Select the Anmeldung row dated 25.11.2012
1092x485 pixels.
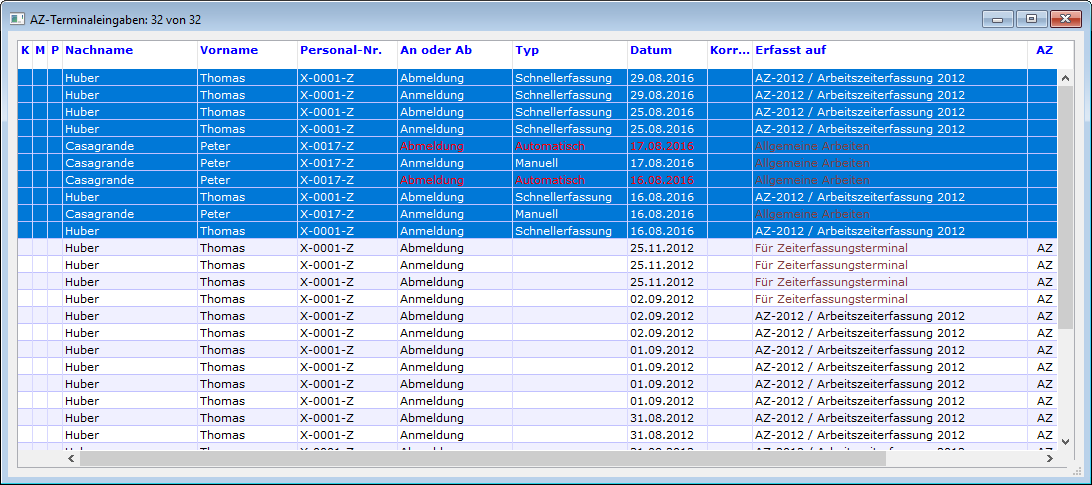(431, 265)
